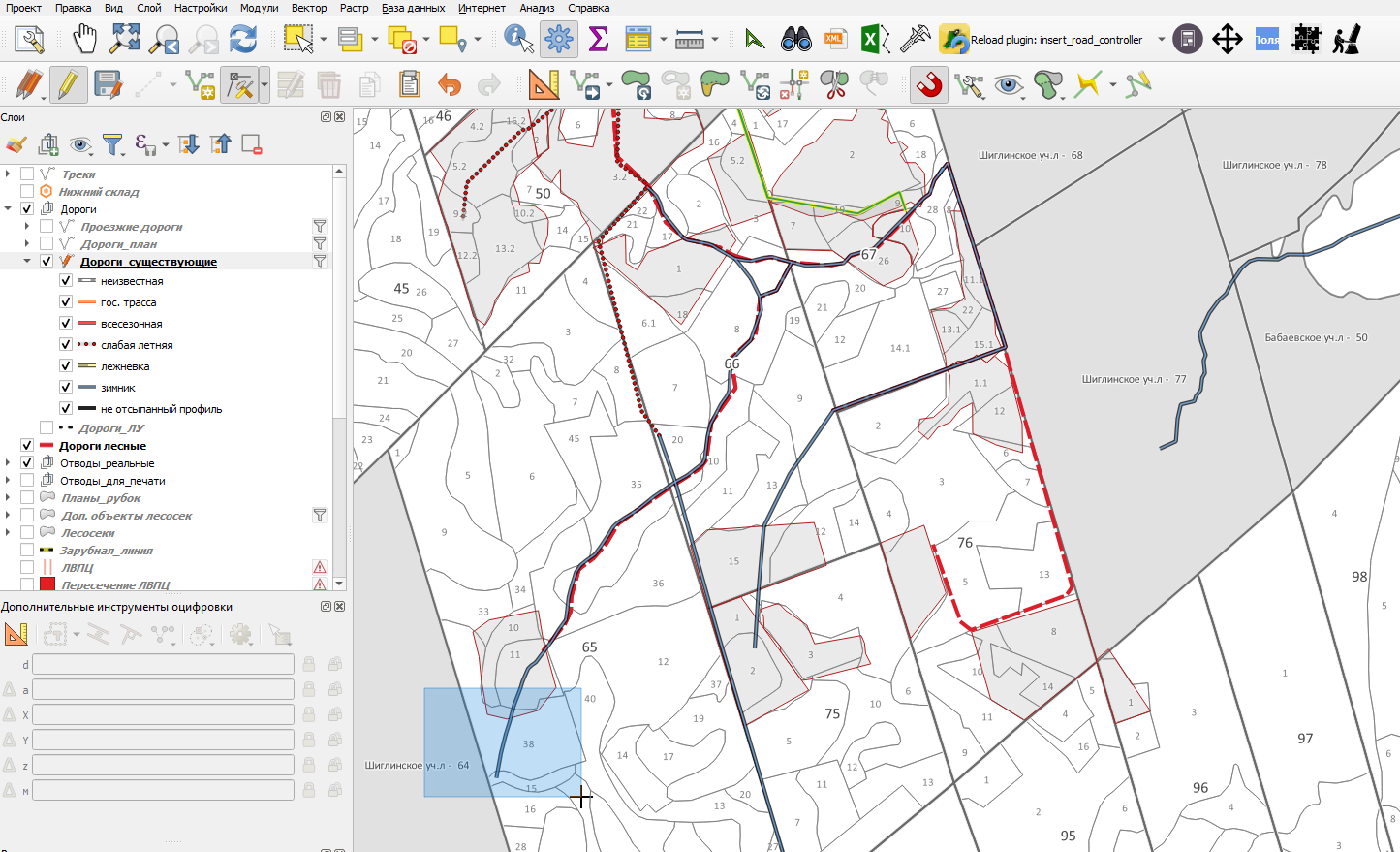Click Paste Features clipboard icon

point(409,84)
